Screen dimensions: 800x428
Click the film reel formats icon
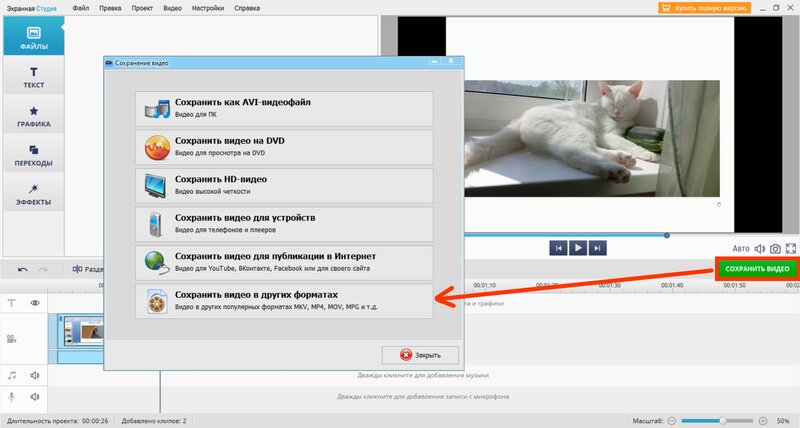click(157, 301)
